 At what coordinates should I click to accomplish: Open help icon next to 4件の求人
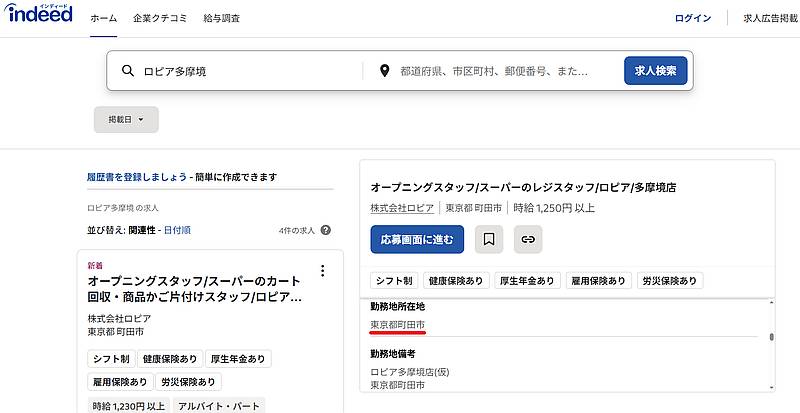[x=326, y=230]
